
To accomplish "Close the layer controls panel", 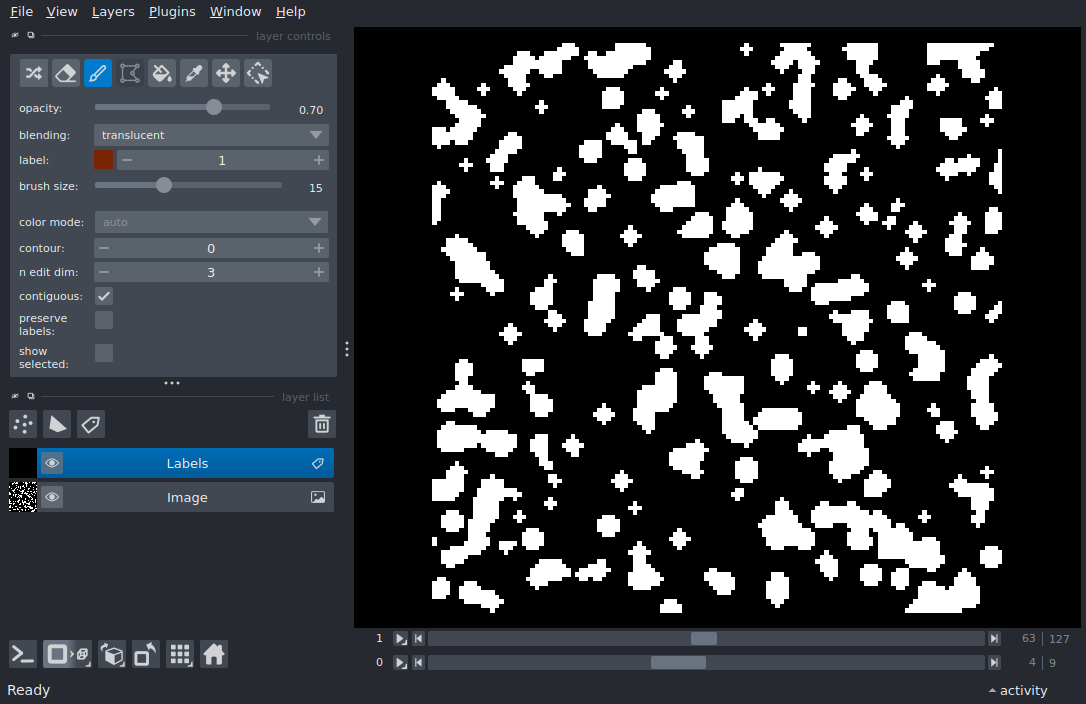I will 15,35.
